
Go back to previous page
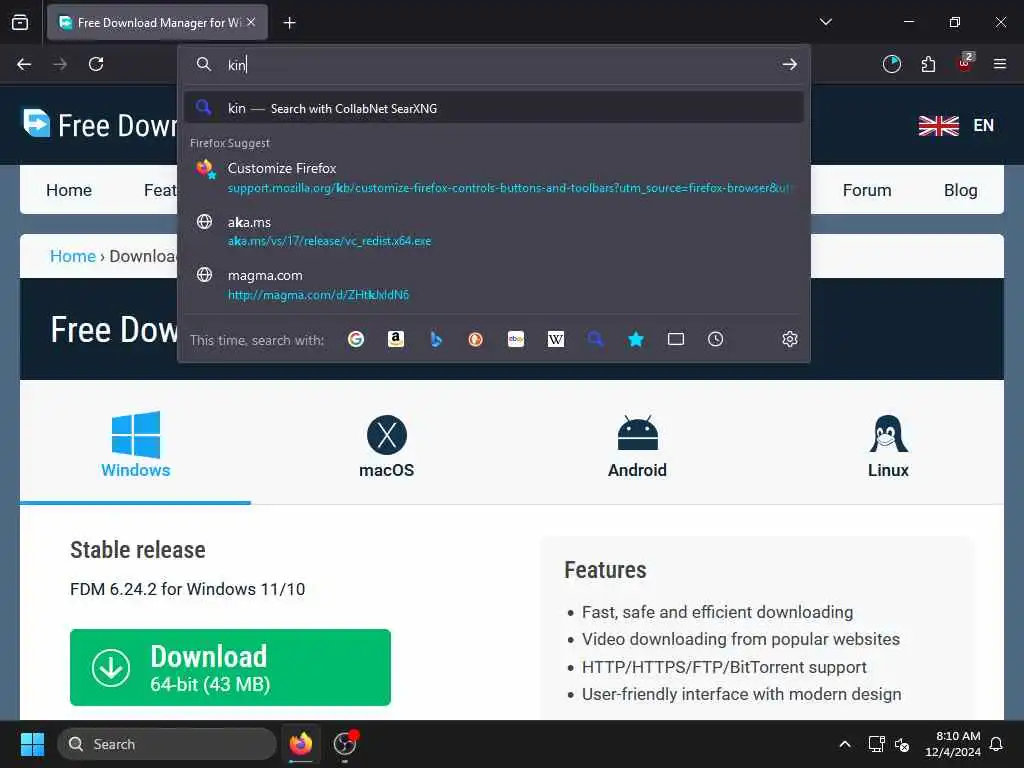(x=24, y=64)
